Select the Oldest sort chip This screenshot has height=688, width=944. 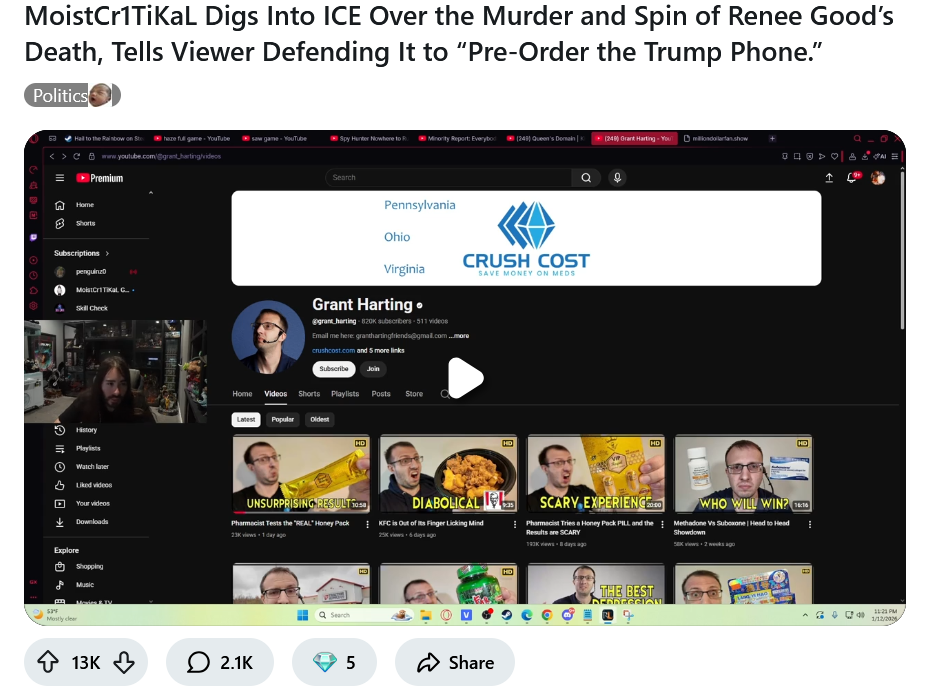(320, 420)
